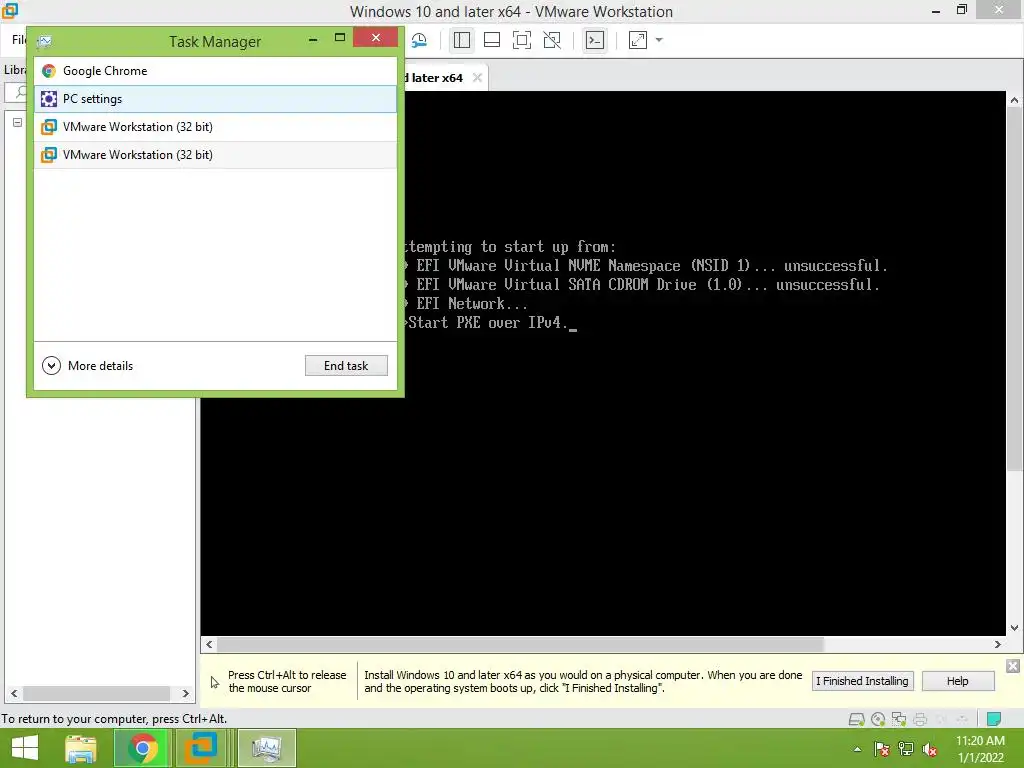Click VM console vertical scrollbar down arrow
1024x768 pixels.
point(1014,628)
